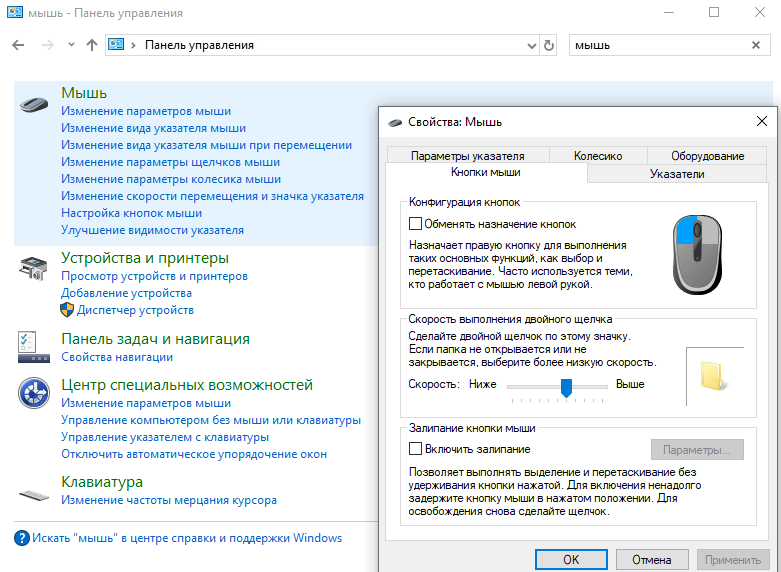Click the Taskbar and Navigation icon
781x572 pixels.
[33, 347]
